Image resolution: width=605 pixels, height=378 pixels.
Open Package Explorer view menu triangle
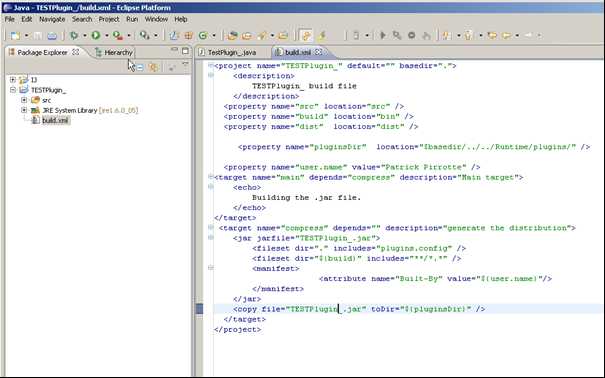coord(186,64)
